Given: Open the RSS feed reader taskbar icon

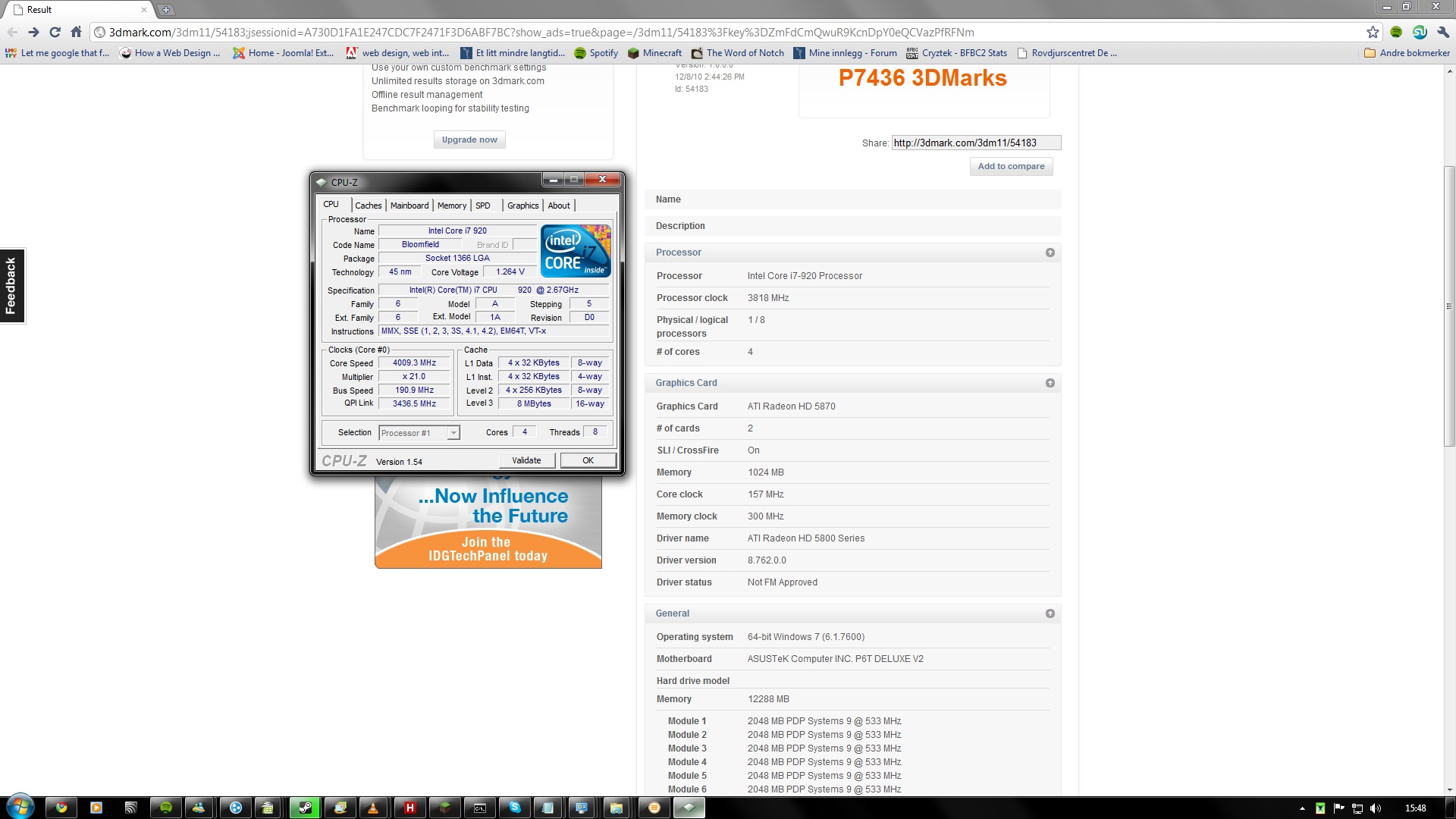Looking at the screenshot, I should pyautogui.click(x=131, y=808).
